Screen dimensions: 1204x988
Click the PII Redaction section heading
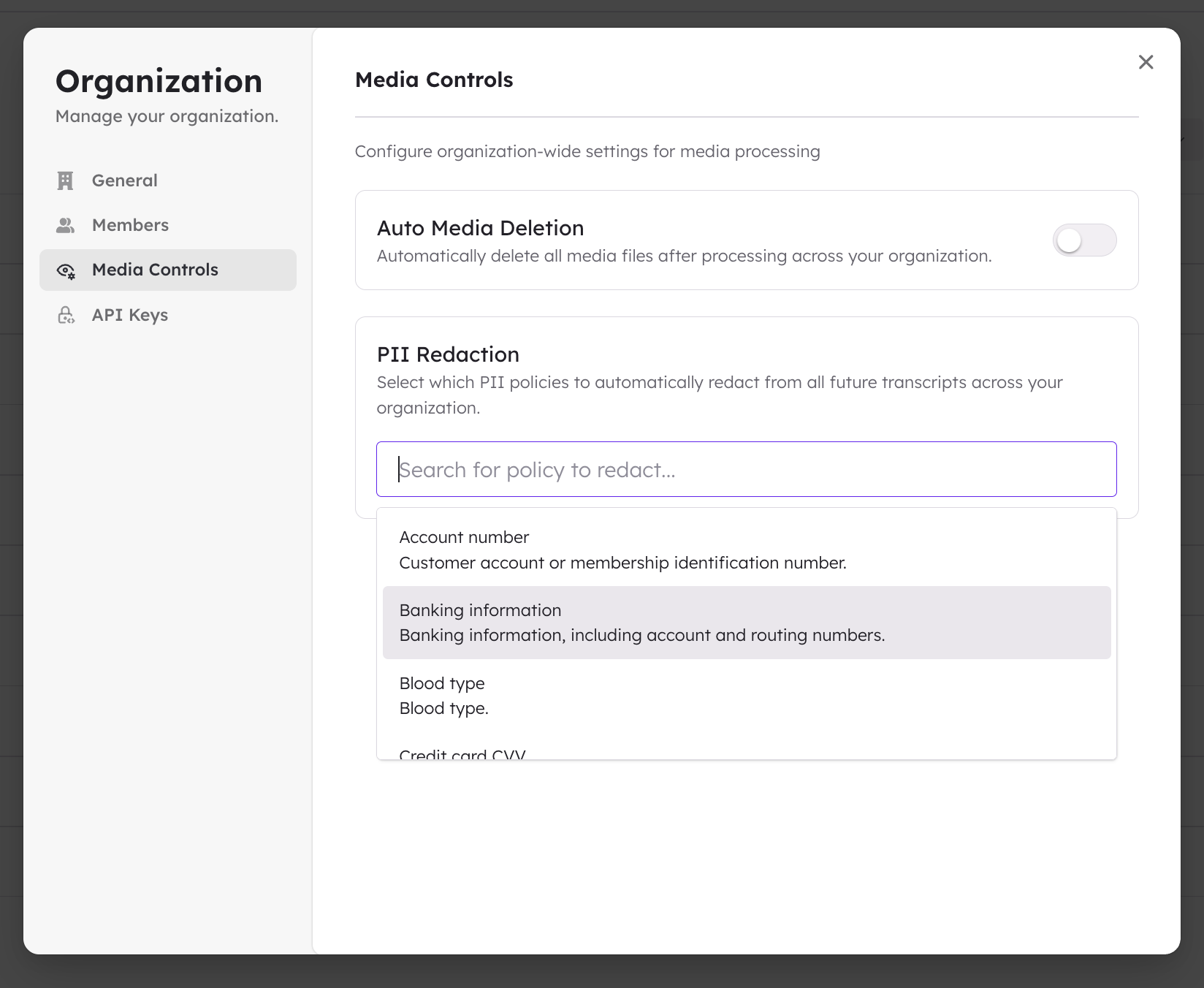click(x=448, y=354)
